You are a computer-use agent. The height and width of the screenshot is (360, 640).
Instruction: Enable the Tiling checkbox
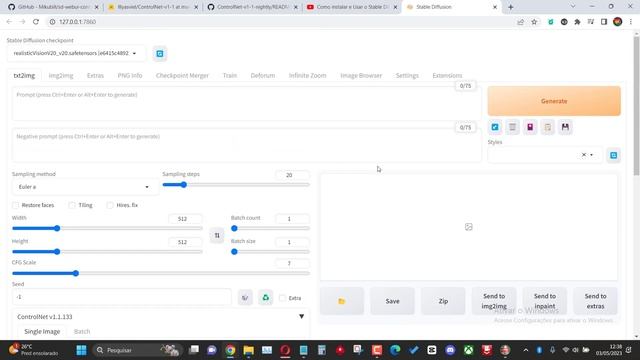click(72, 205)
